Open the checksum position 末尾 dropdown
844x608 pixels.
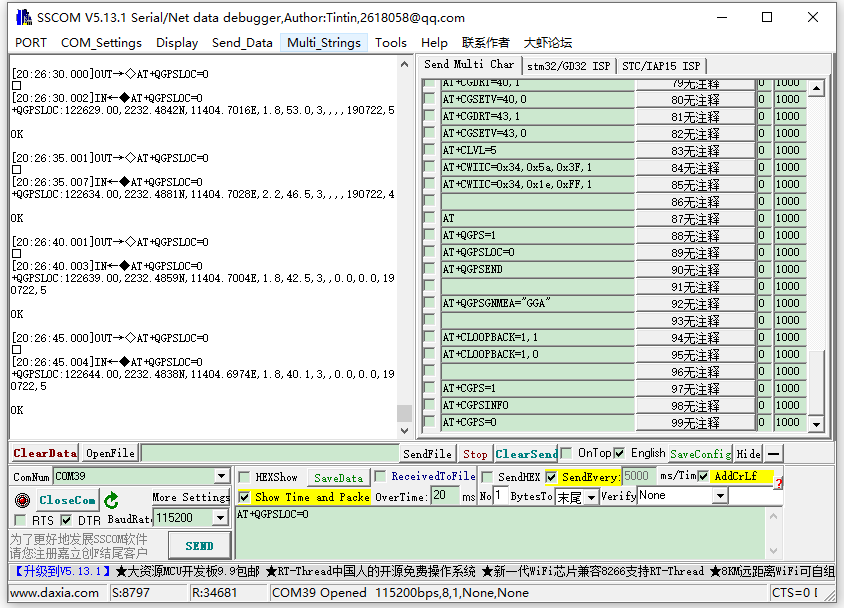(591, 497)
